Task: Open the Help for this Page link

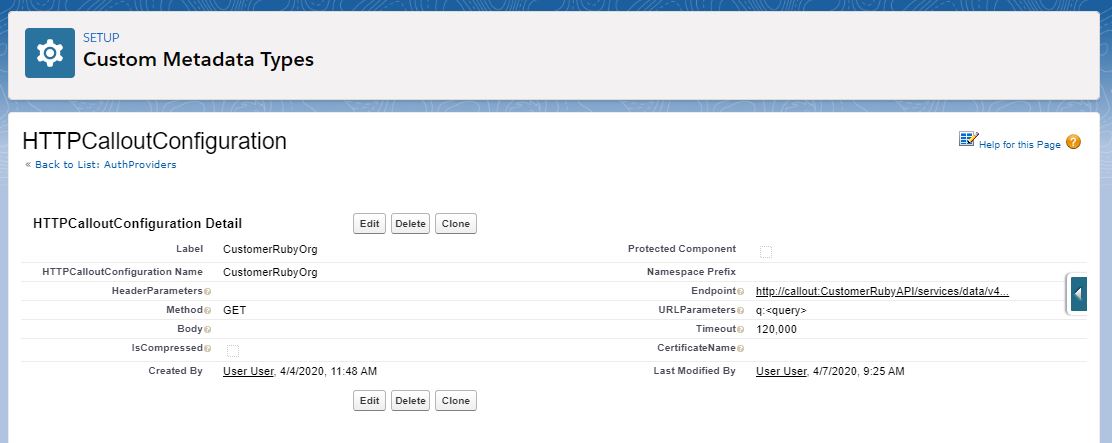Action: (1020, 145)
